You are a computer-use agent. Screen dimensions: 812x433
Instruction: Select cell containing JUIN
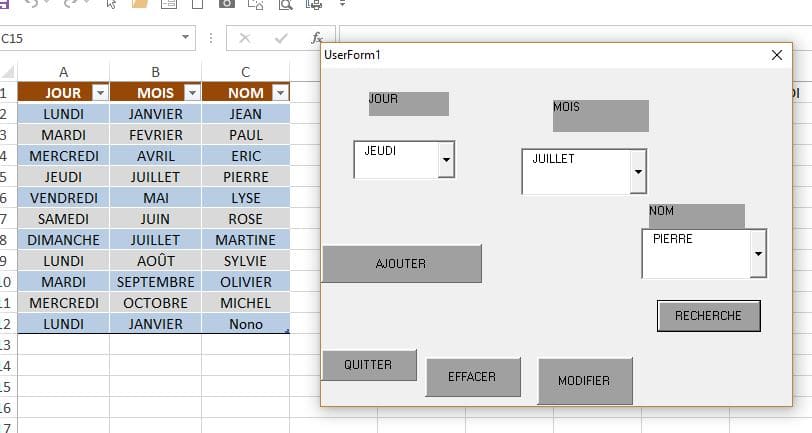tap(155, 219)
